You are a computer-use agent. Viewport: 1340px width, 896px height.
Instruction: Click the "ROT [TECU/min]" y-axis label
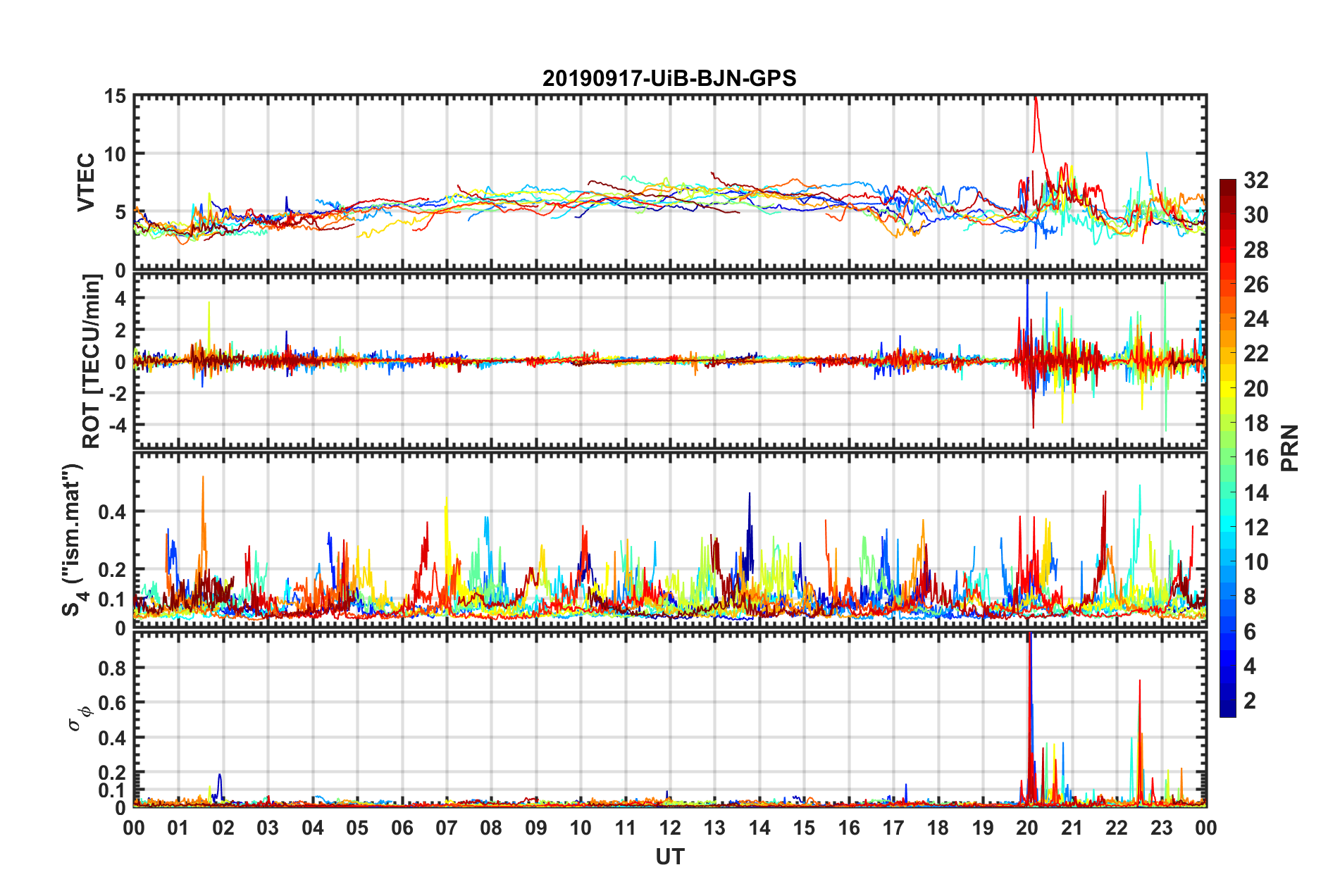tap(92, 361)
